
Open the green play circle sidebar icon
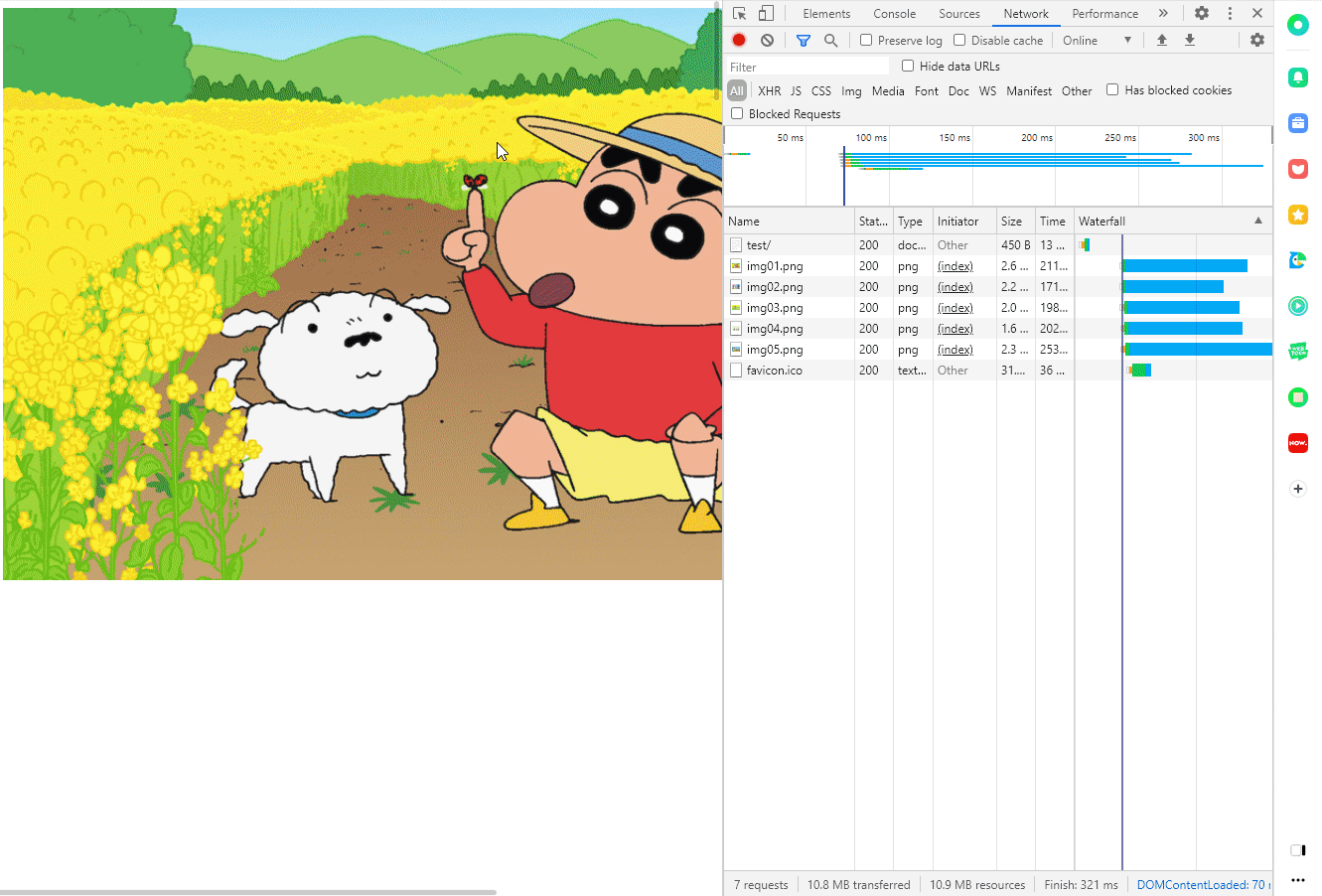coord(1298,306)
